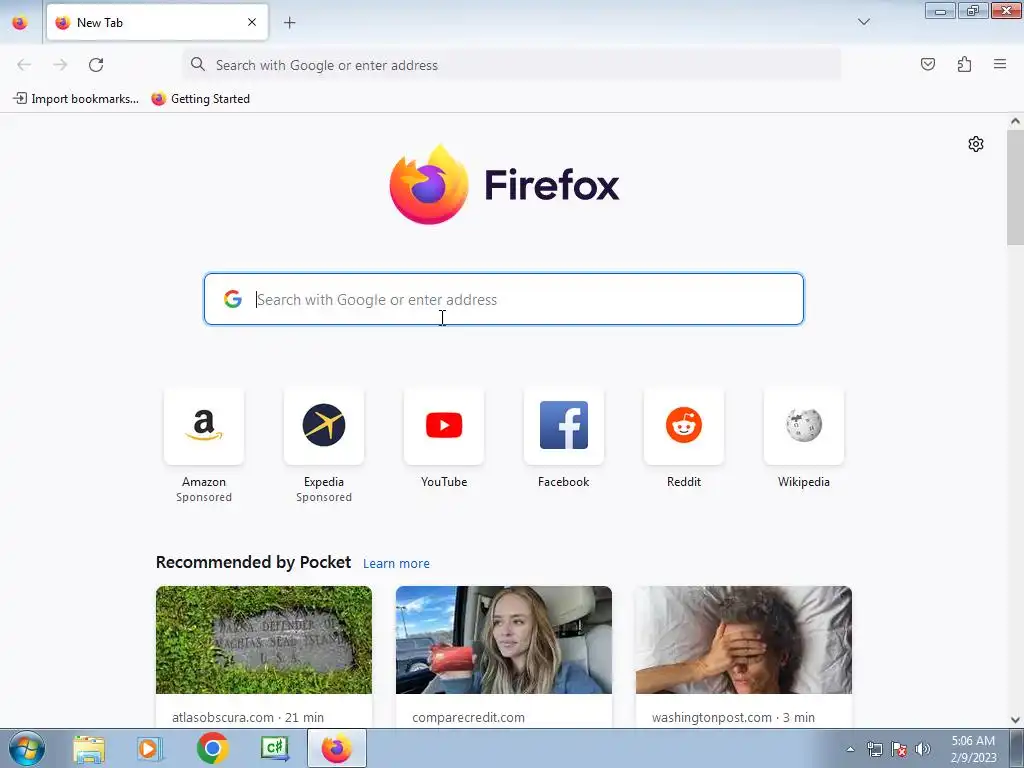The height and width of the screenshot is (768, 1024).
Task: Click the center Google search field
Action: [x=504, y=299]
